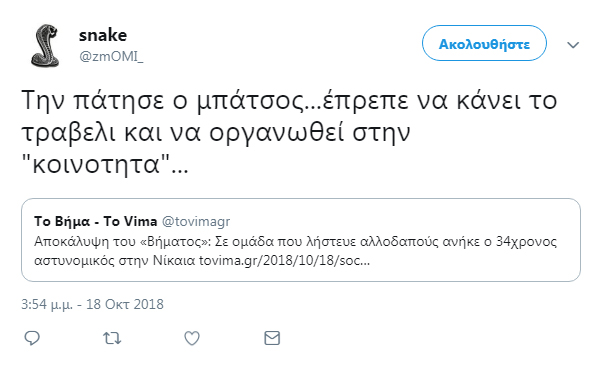Viewport: 603px width, 374px height.
Task: Open the tovima.gr/2018/10/18/soc... article link
Action: point(284,261)
